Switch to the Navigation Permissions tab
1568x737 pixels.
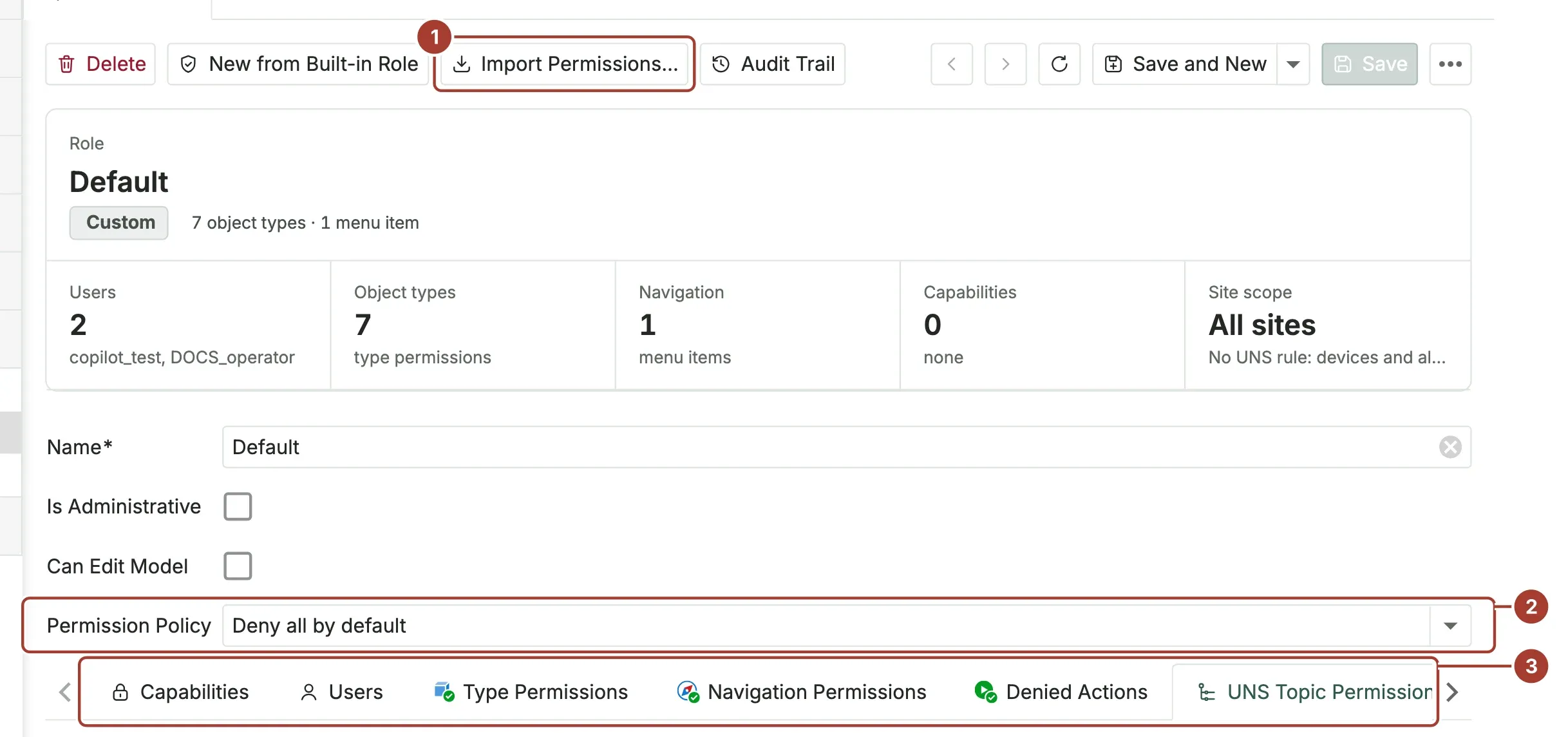pyautogui.click(x=802, y=693)
